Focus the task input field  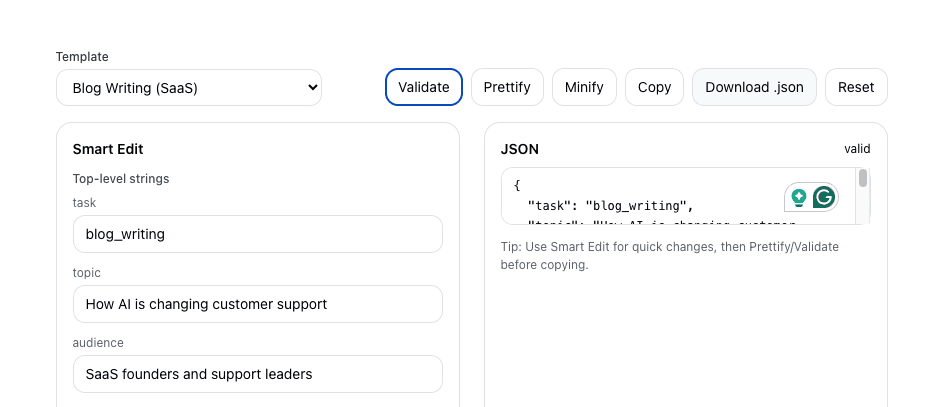tap(257, 234)
